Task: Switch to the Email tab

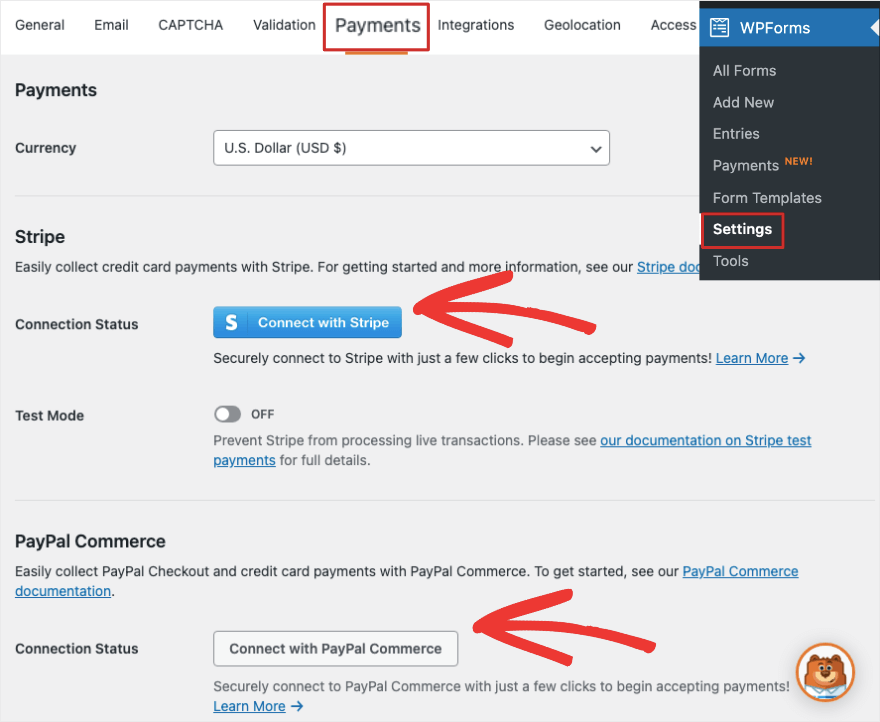Action: 111,25
